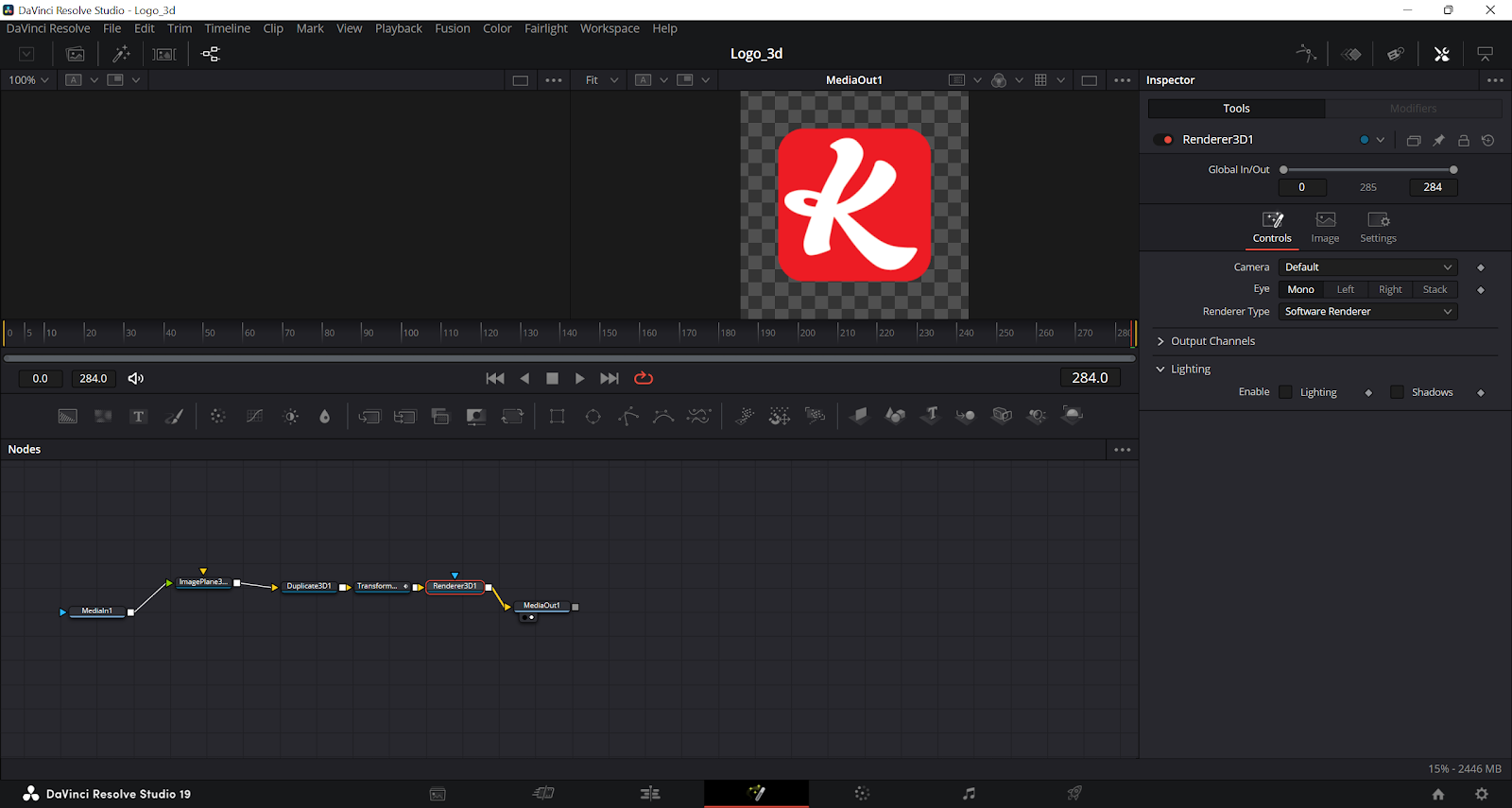Open the 100% viewer zoom dropdown

click(x=28, y=80)
